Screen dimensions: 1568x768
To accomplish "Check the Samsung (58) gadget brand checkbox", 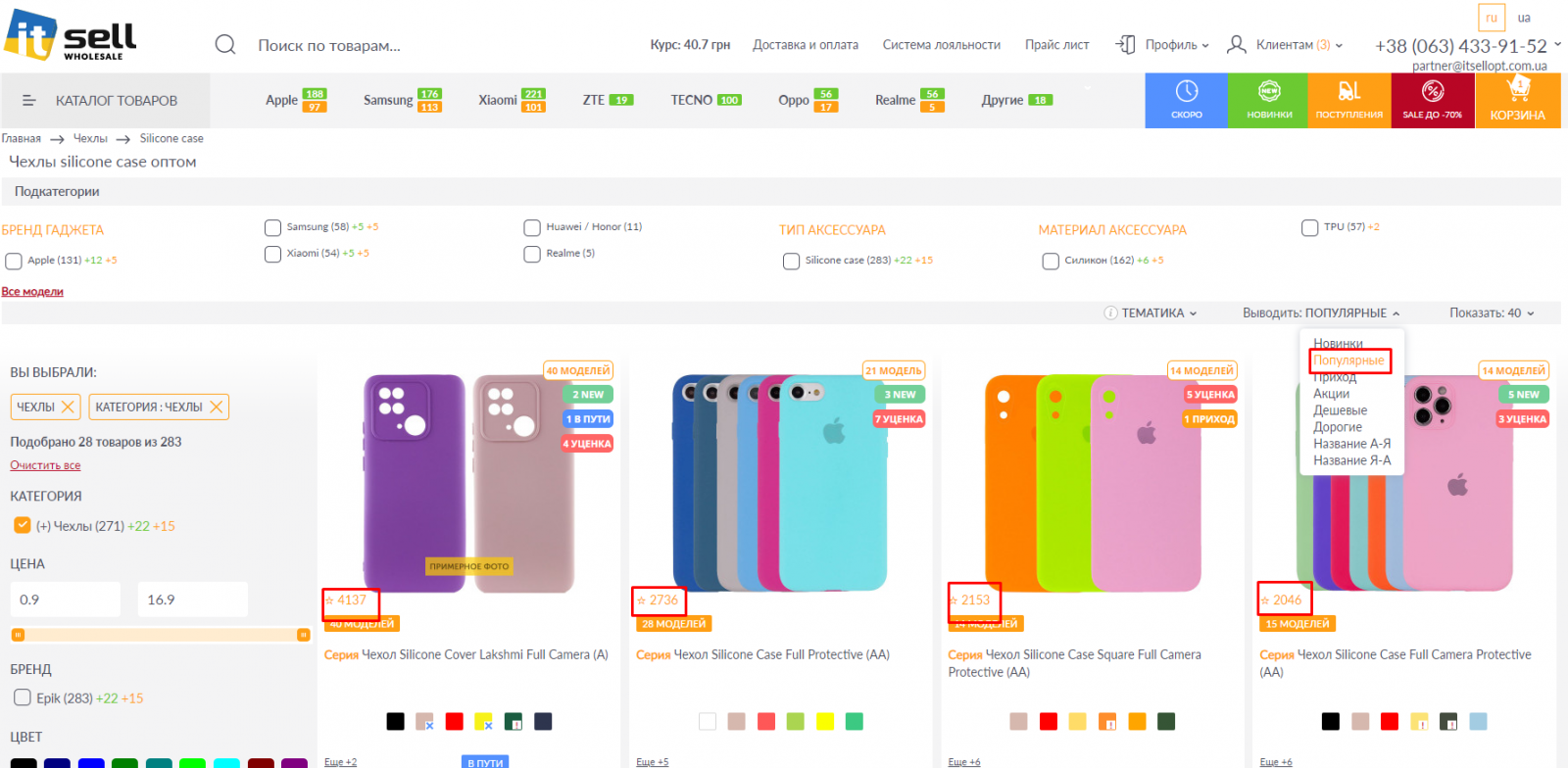I will pos(272,228).
